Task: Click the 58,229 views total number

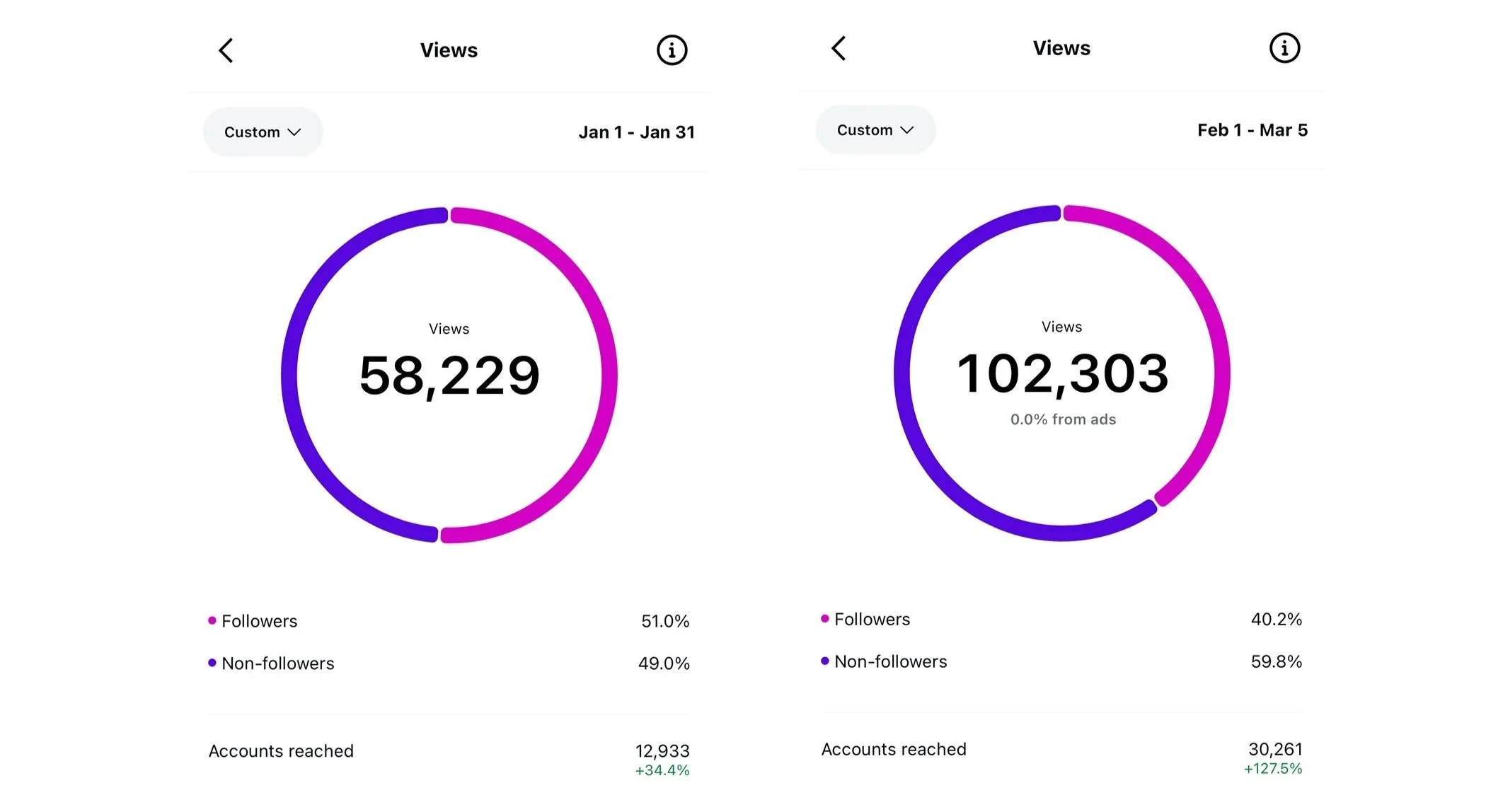Action: 449,376
